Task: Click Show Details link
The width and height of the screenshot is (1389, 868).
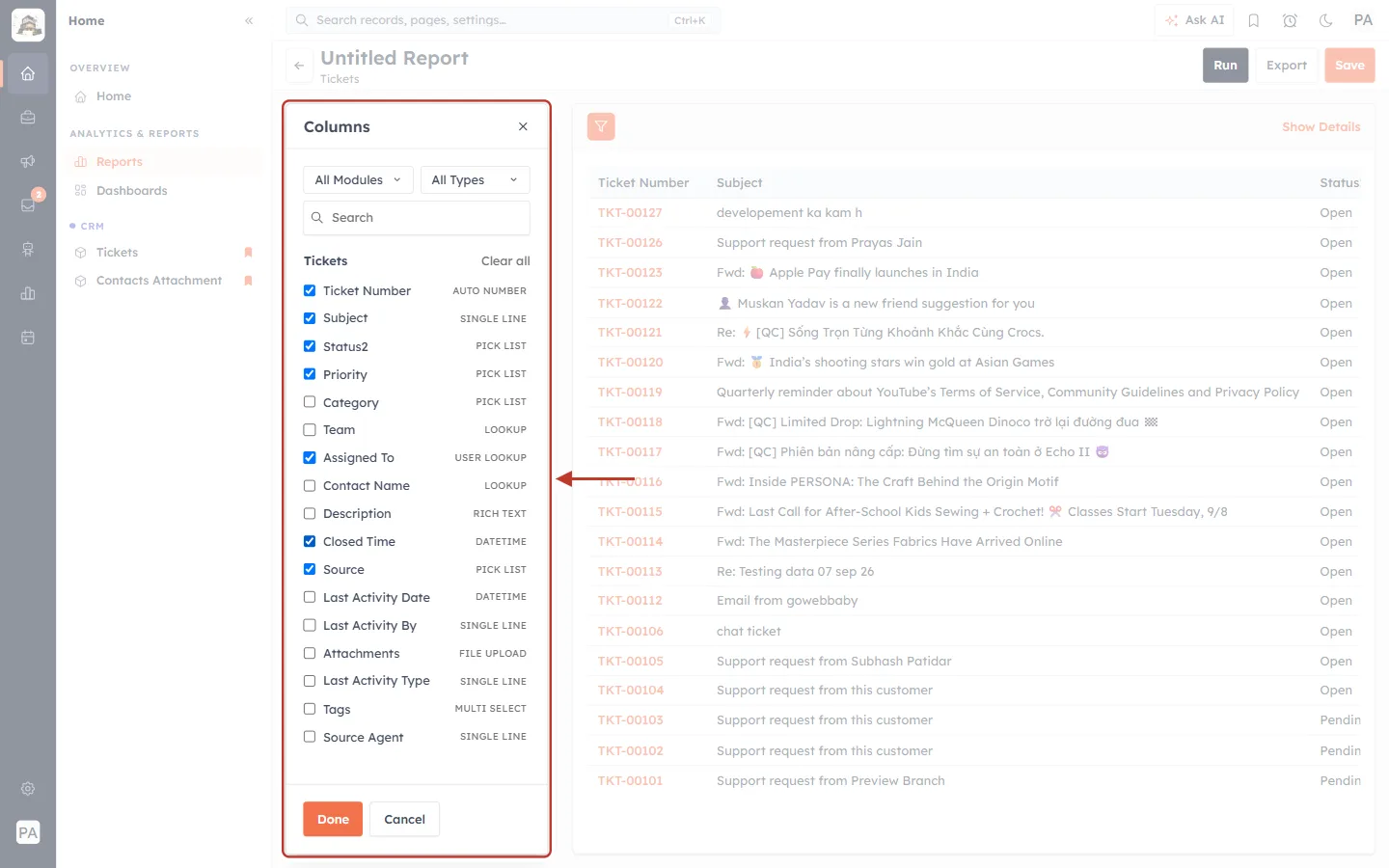Action: [x=1321, y=126]
